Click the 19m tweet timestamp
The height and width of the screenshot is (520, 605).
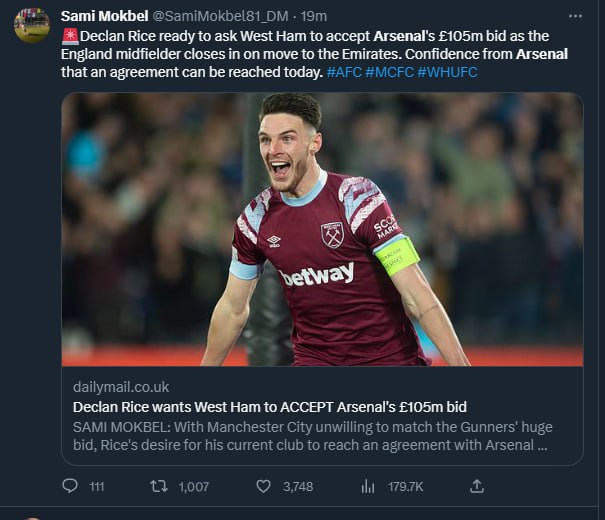tap(314, 16)
